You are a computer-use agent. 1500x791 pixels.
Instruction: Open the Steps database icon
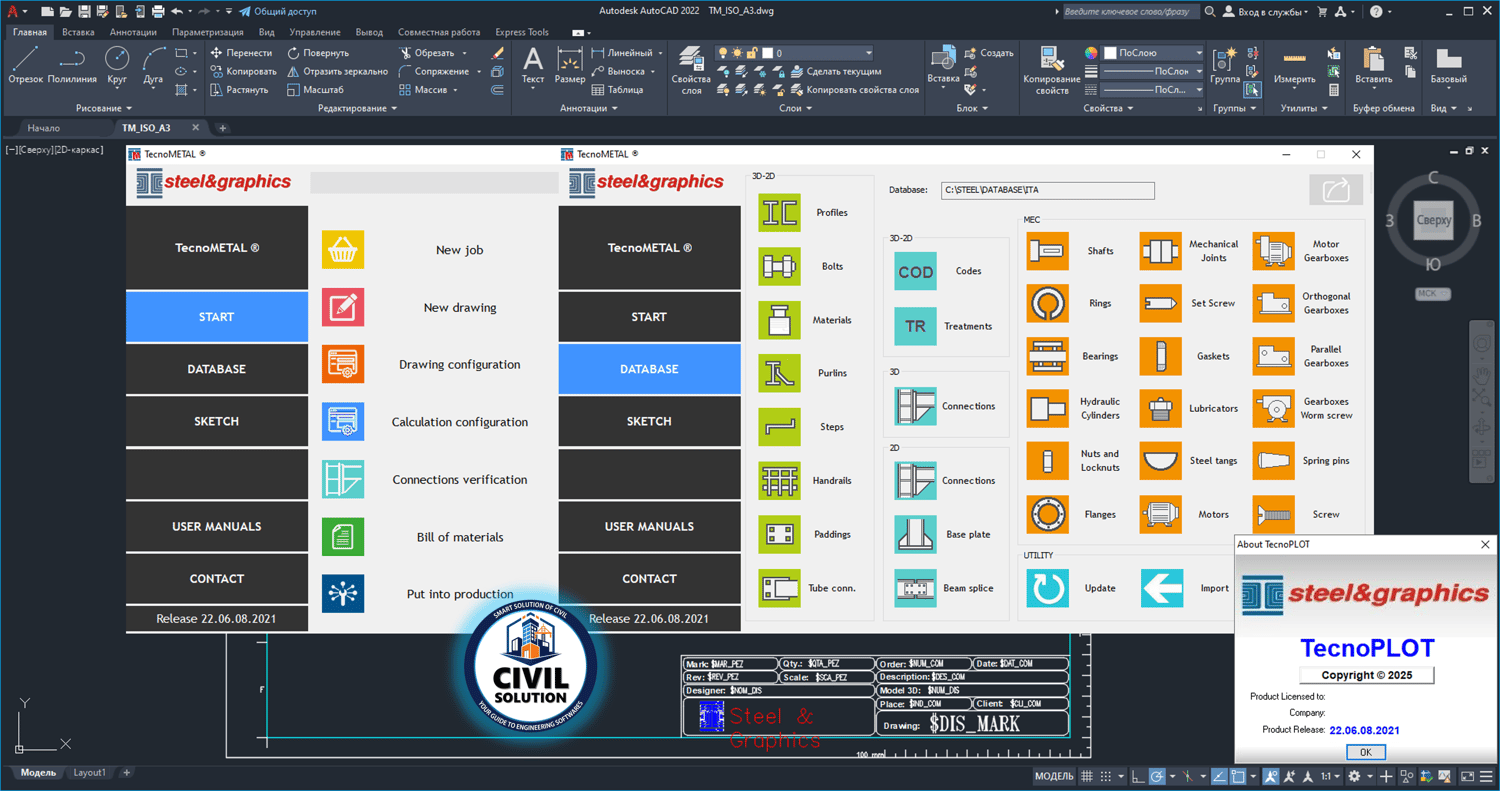coord(779,427)
